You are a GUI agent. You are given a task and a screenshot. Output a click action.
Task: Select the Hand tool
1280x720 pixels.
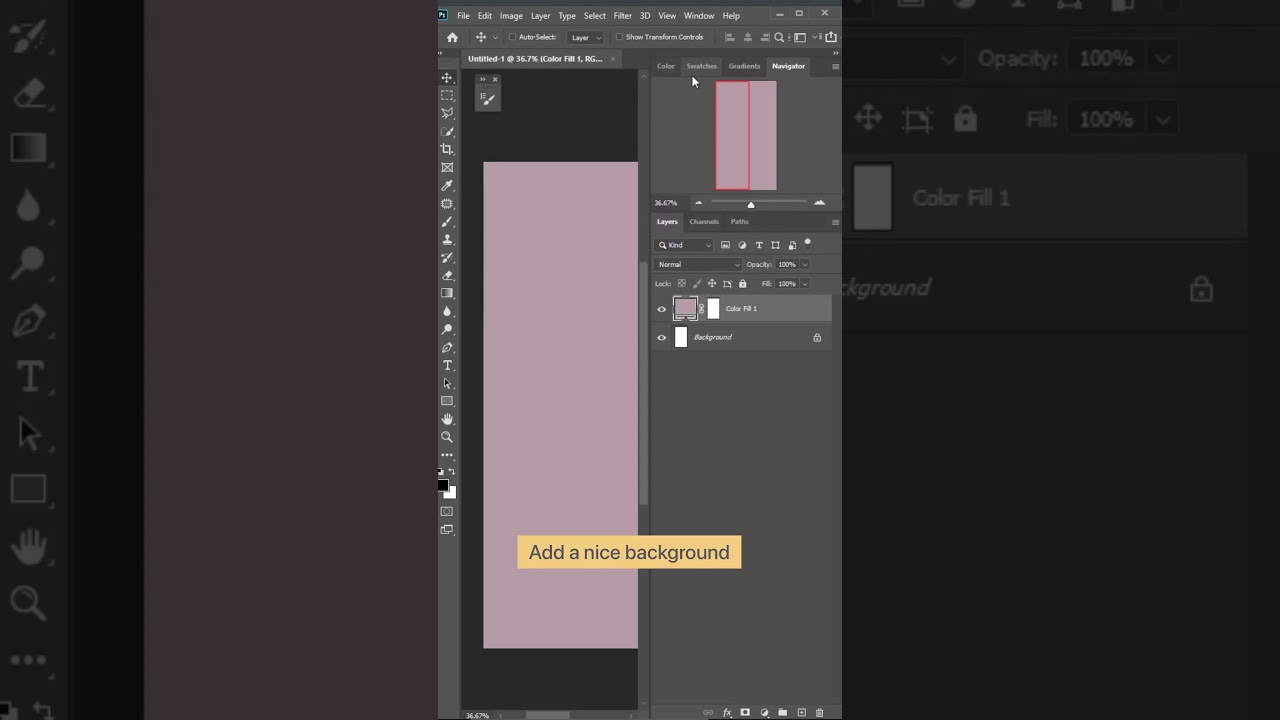coord(447,419)
